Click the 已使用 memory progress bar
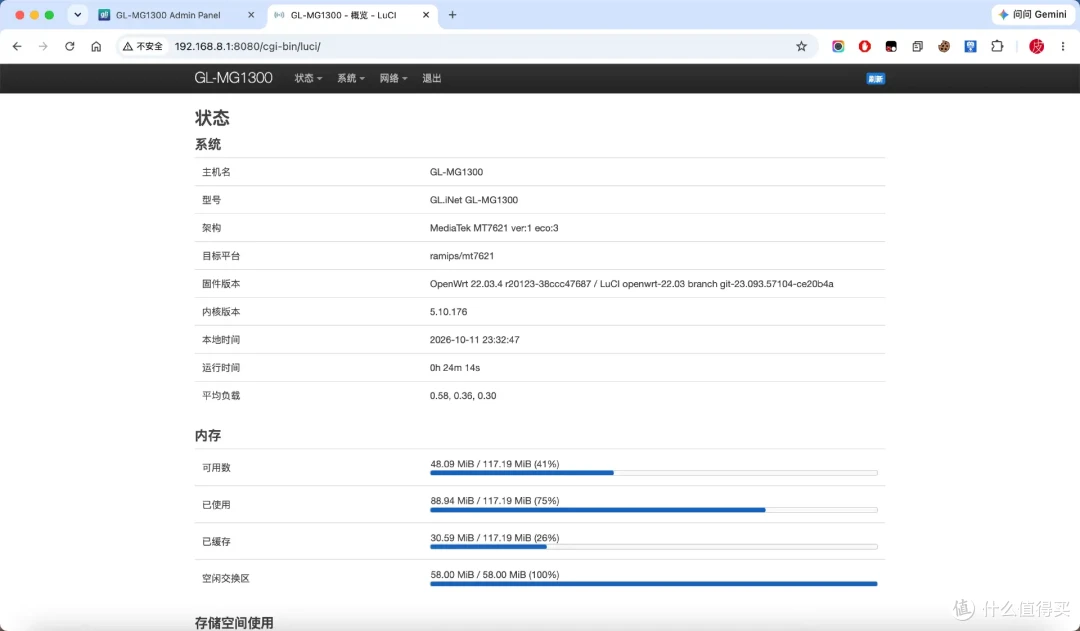The height and width of the screenshot is (631, 1080). point(654,510)
